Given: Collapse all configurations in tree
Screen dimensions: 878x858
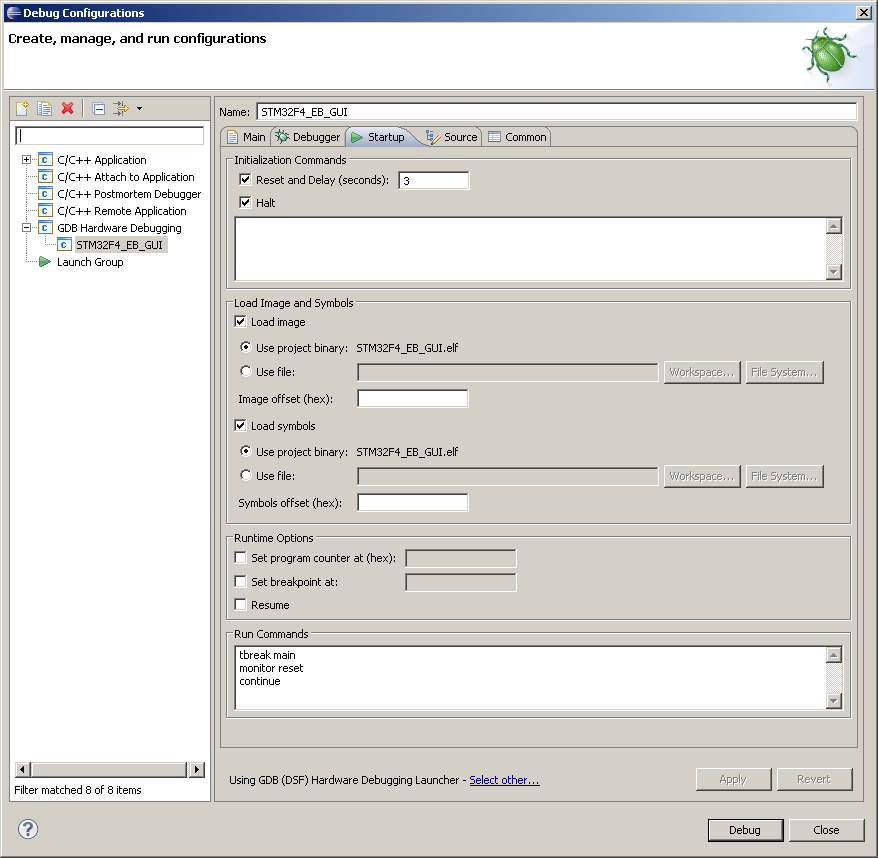Looking at the screenshot, I should click(x=99, y=108).
